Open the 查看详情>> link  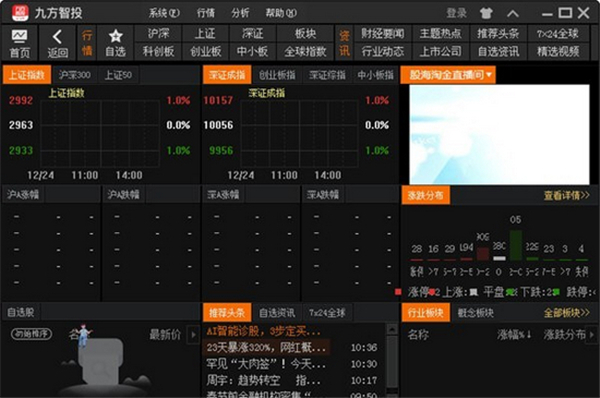(566, 196)
